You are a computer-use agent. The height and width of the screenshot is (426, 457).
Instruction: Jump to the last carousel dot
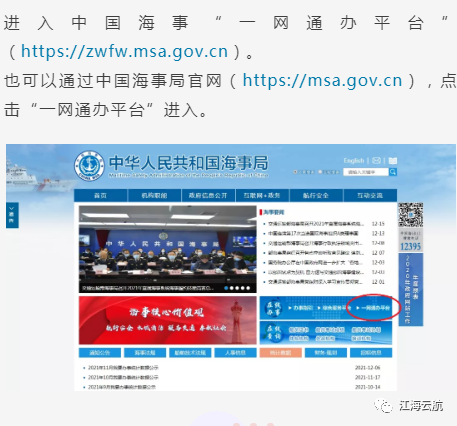tap(248, 288)
